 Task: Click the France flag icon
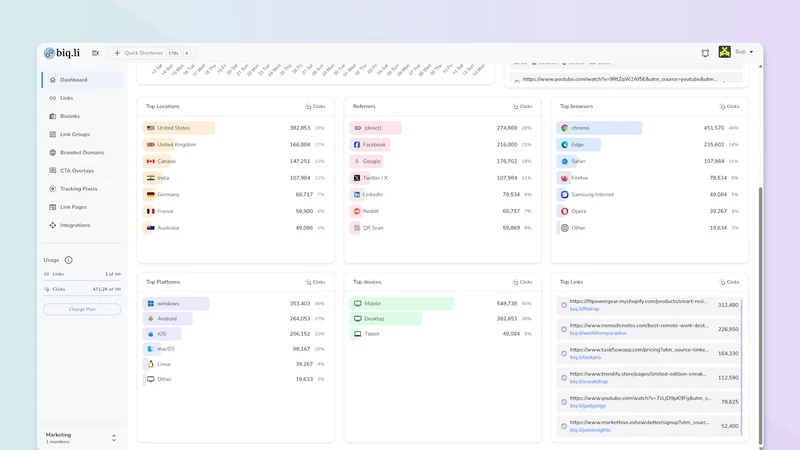coord(151,211)
